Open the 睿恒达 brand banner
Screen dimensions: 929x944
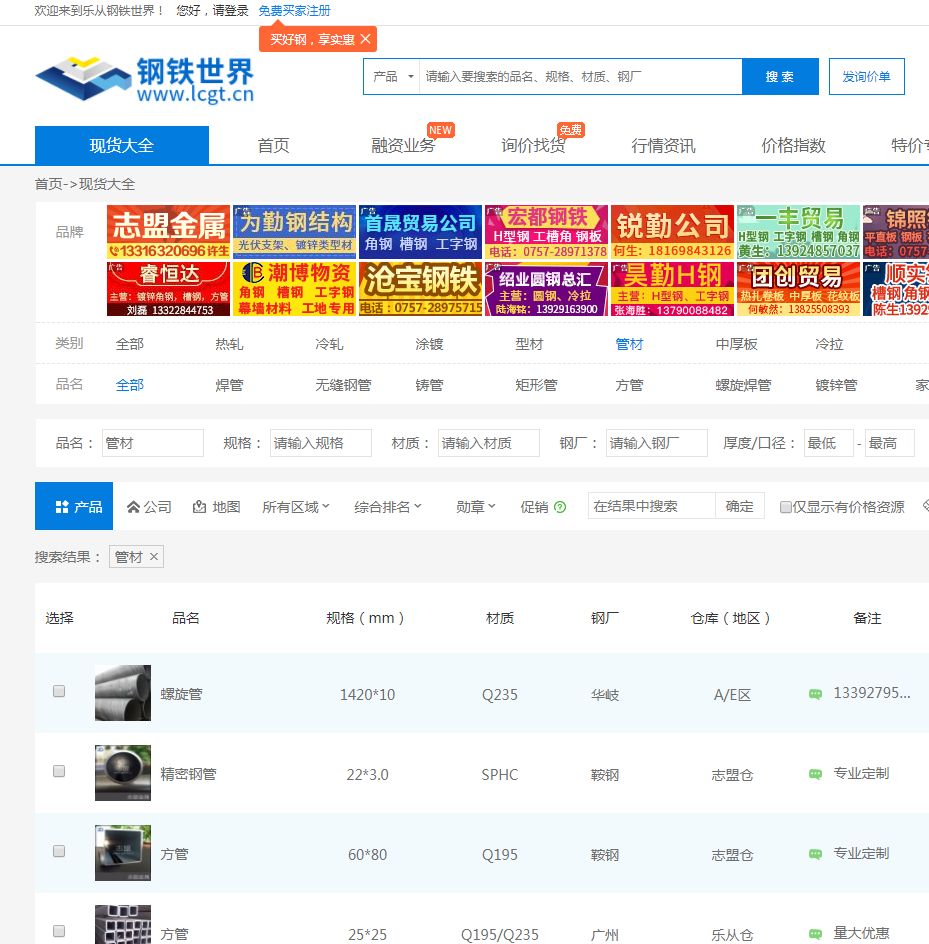[169, 289]
